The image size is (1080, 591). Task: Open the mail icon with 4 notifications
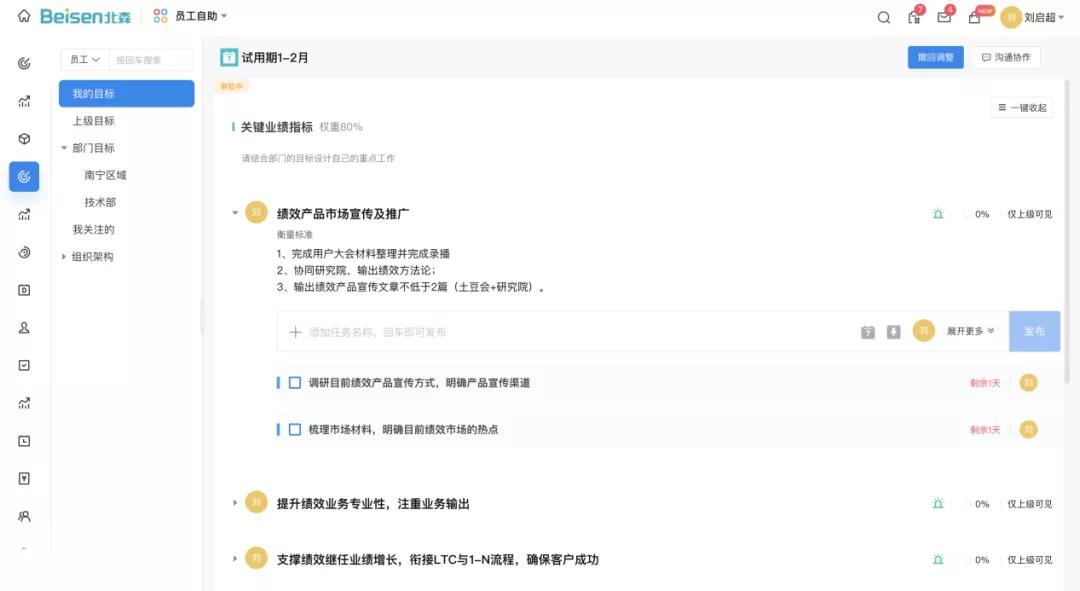pos(943,17)
